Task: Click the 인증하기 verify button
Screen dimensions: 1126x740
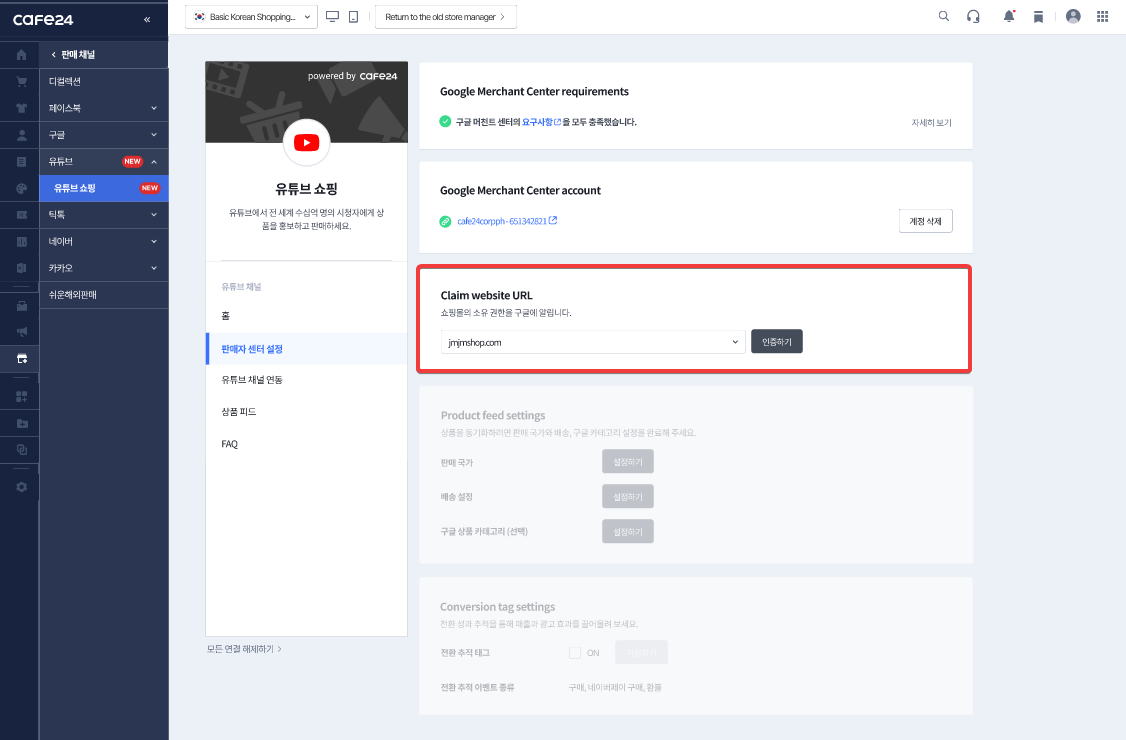Action: click(777, 342)
